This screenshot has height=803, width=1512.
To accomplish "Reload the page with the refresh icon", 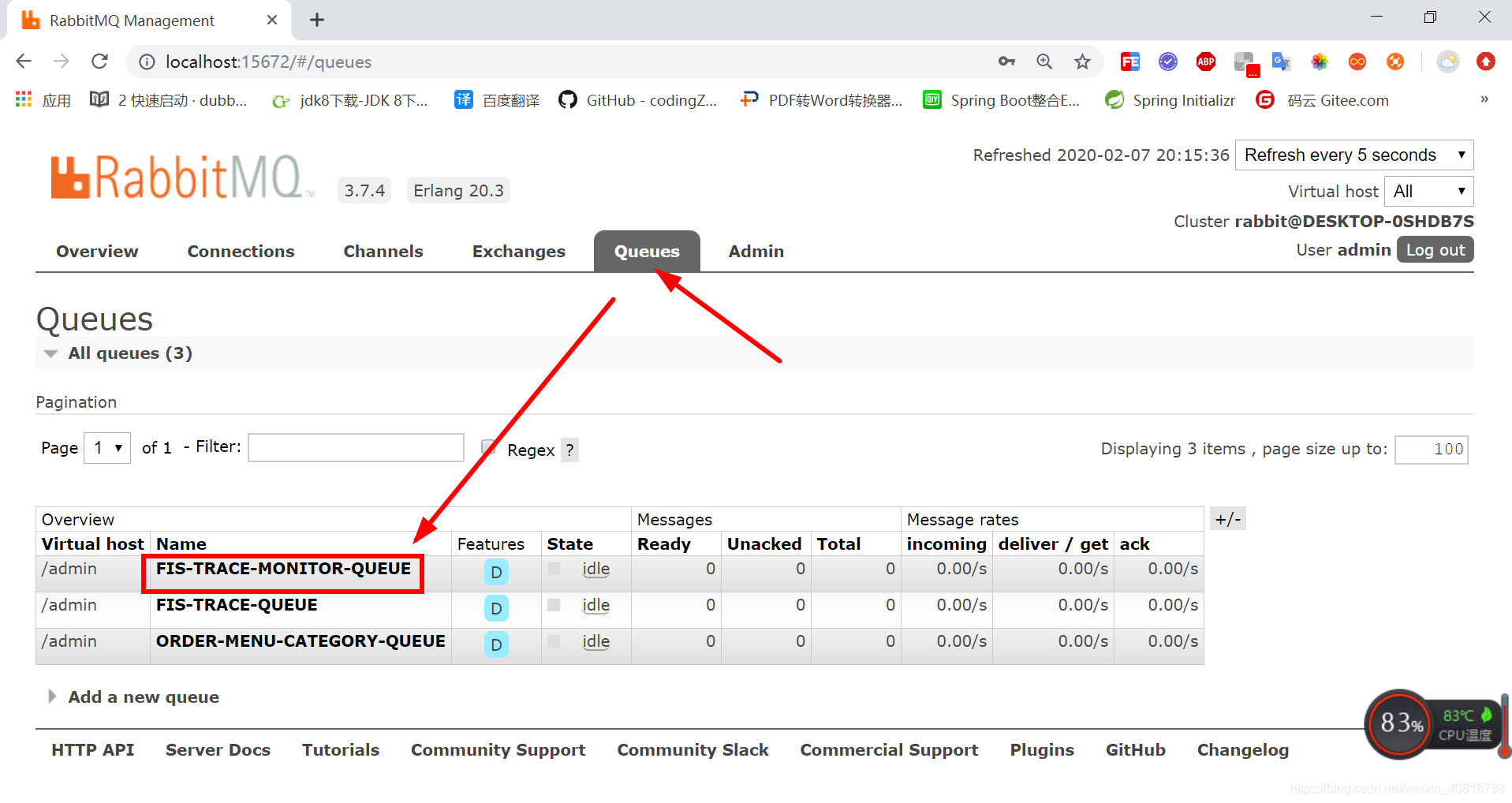I will coord(99,62).
